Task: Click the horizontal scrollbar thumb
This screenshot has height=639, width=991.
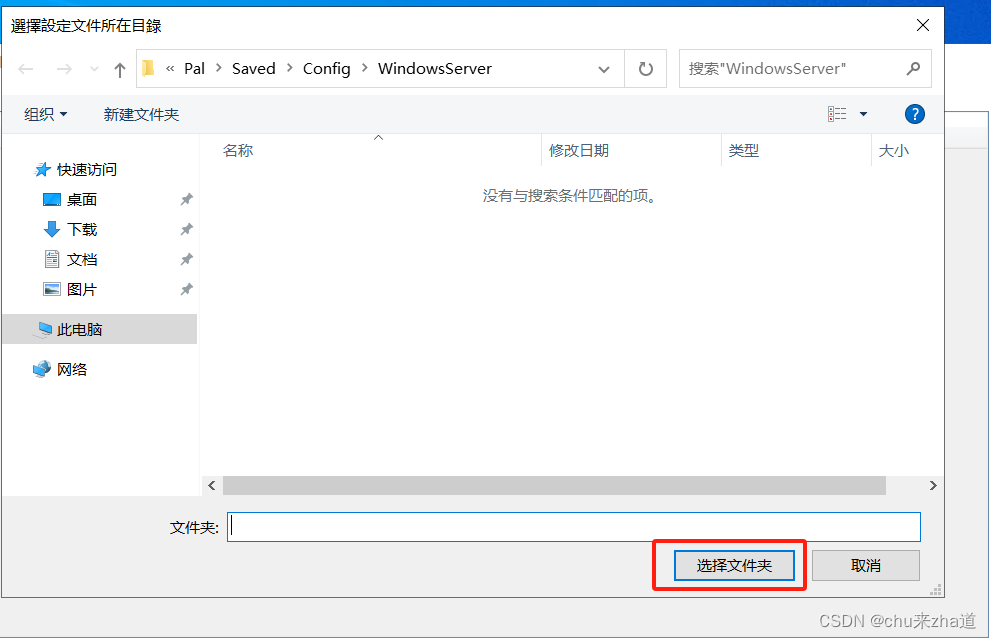Action: pyautogui.click(x=554, y=485)
